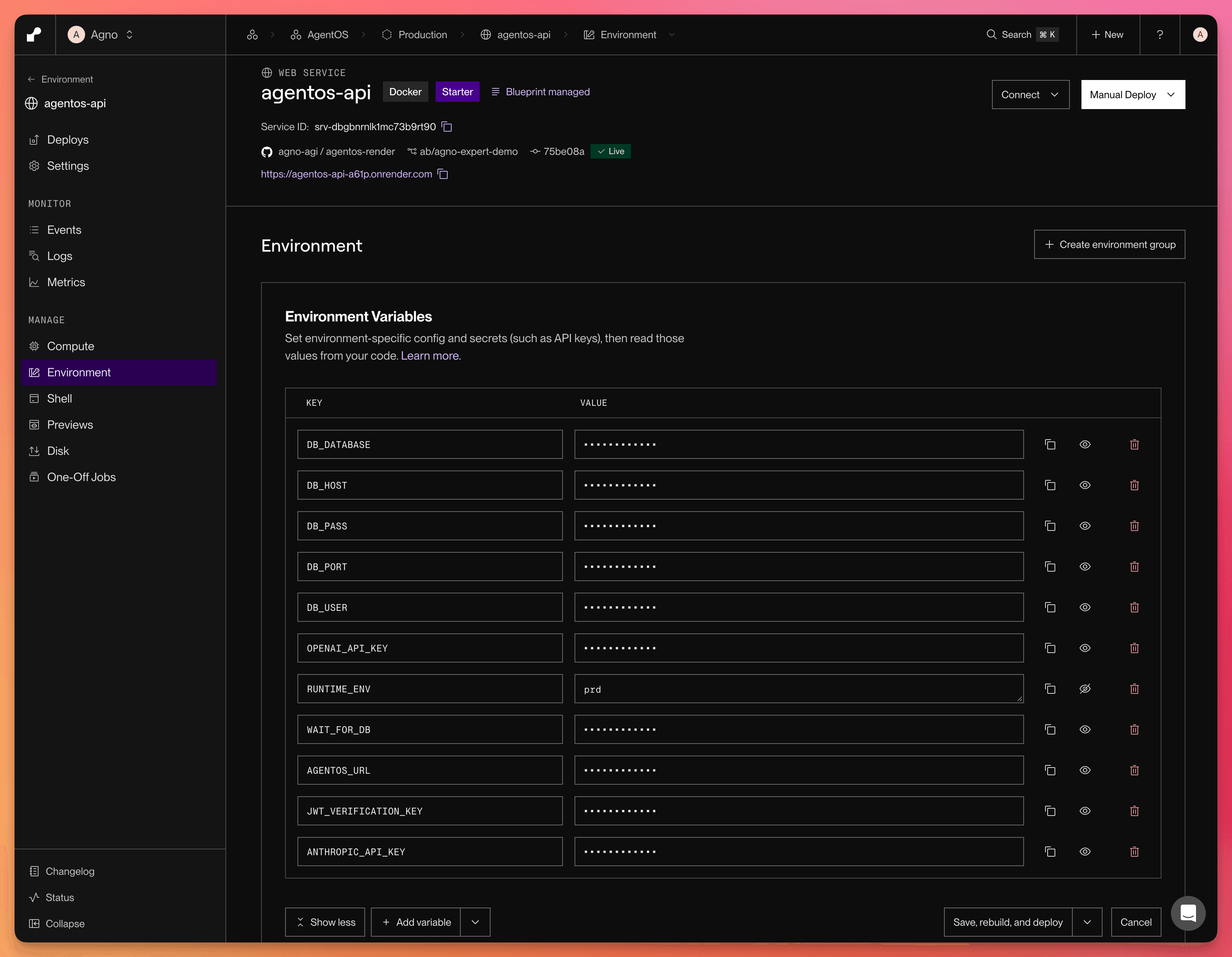Image resolution: width=1232 pixels, height=957 pixels.
Task: Open the chat support bubble
Action: point(1188,913)
